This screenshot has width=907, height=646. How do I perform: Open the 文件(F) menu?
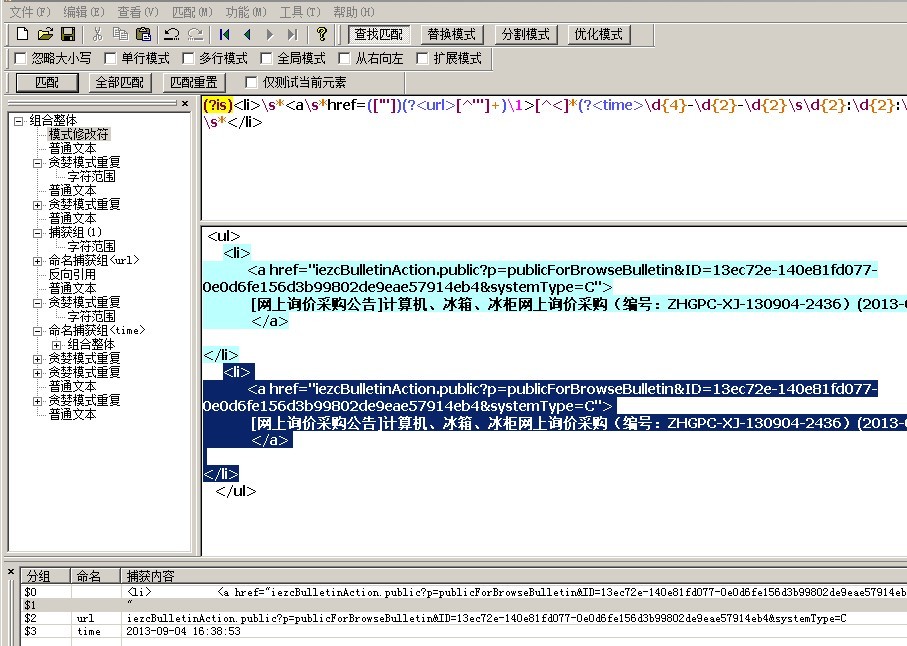pos(30,12)
